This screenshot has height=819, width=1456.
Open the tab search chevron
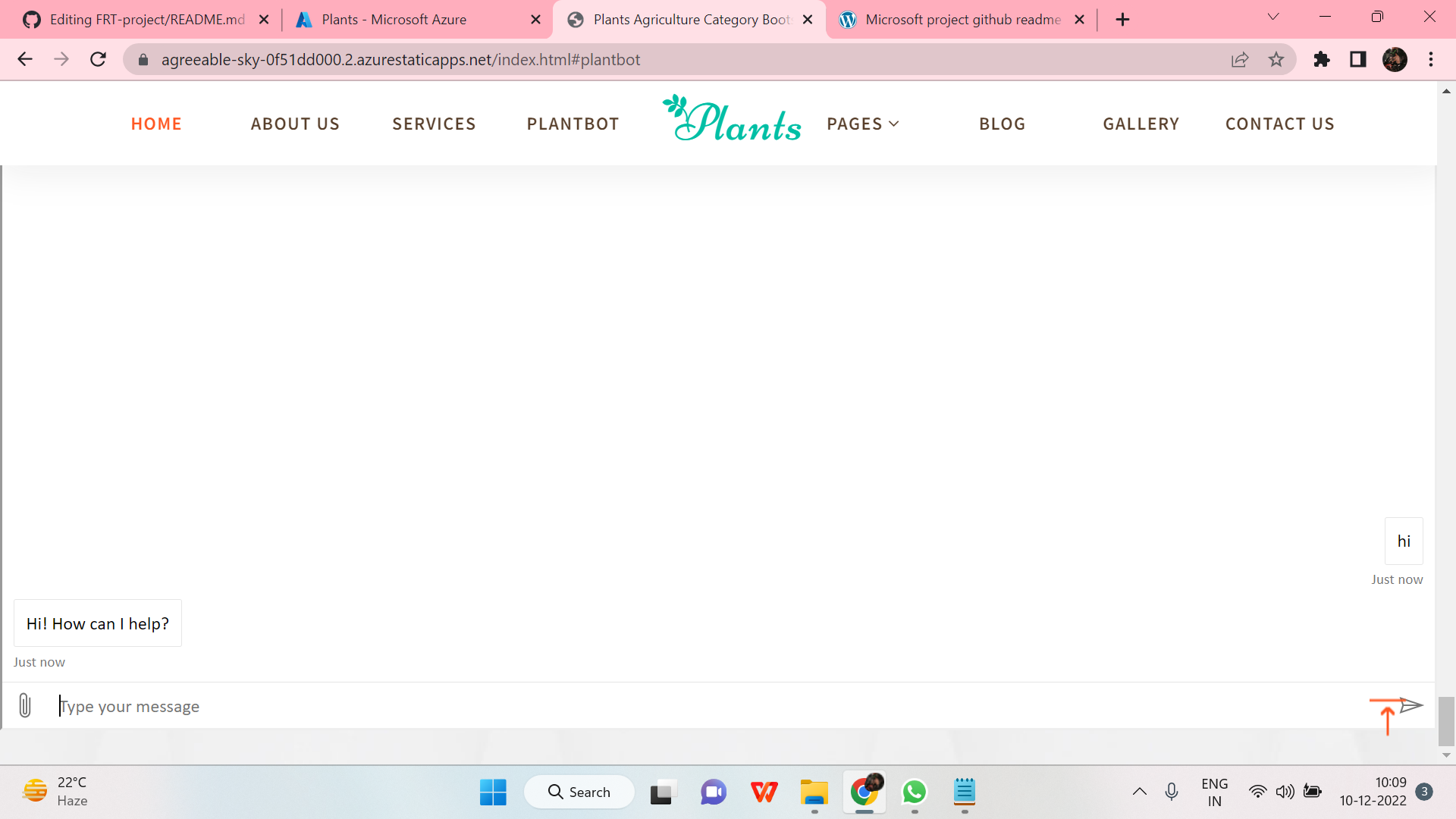(1273, 17)
